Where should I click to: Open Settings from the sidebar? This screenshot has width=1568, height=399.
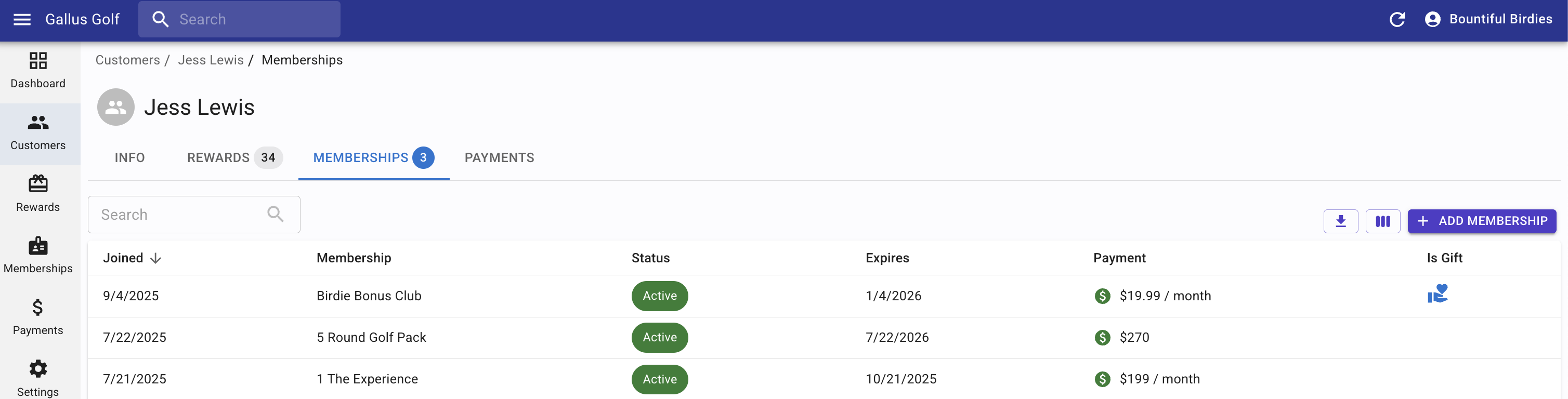point(38,377)
